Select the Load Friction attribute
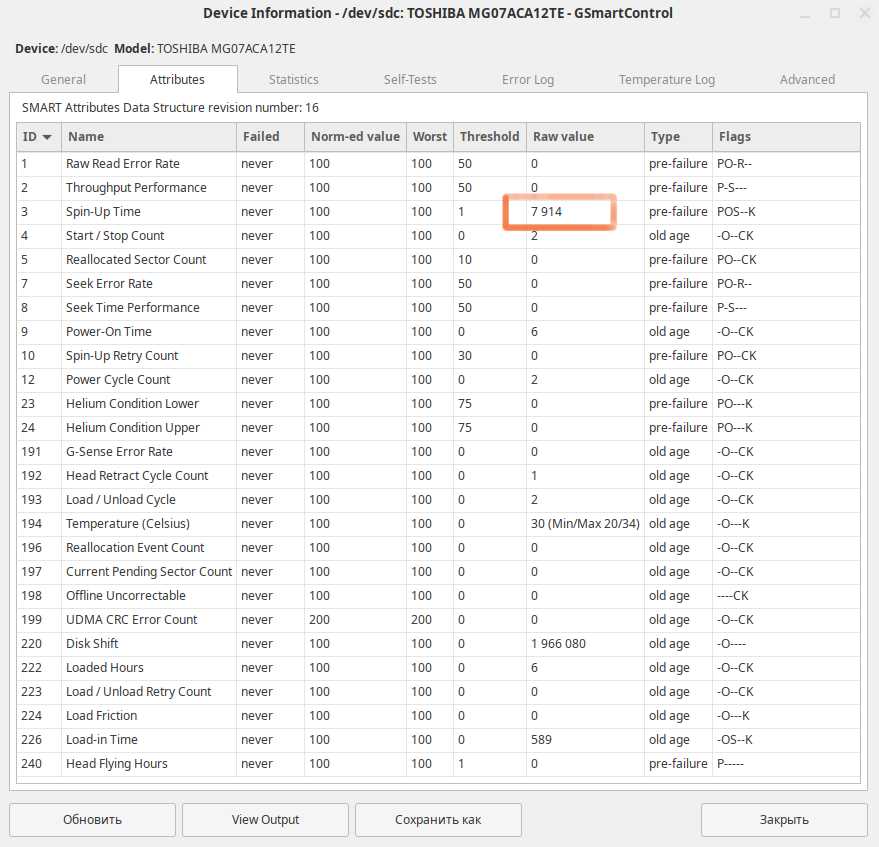879x847 pixels. [x=438, y=716]
